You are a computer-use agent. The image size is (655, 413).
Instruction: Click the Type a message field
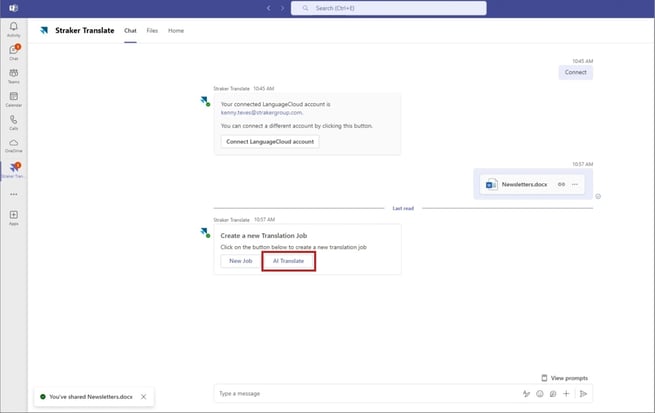click(368, 394)
